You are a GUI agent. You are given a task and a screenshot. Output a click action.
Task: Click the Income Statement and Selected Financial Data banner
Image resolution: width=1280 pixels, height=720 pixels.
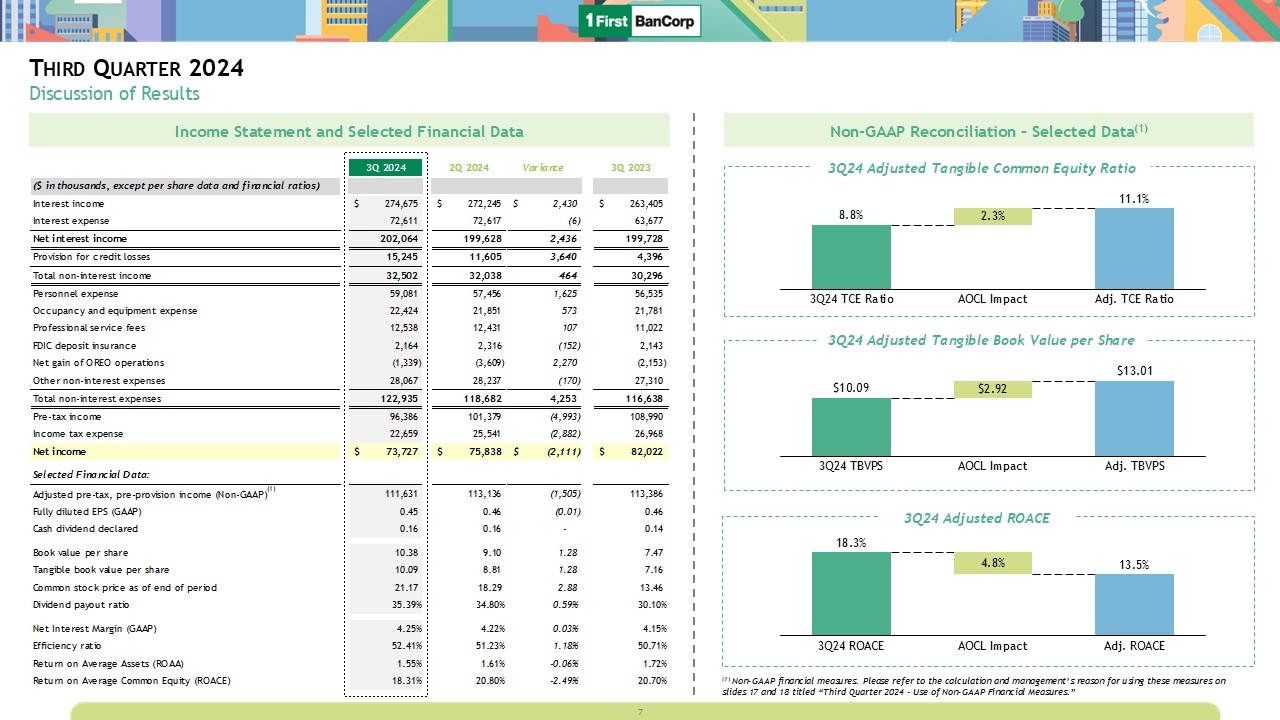tap(349, 131)
